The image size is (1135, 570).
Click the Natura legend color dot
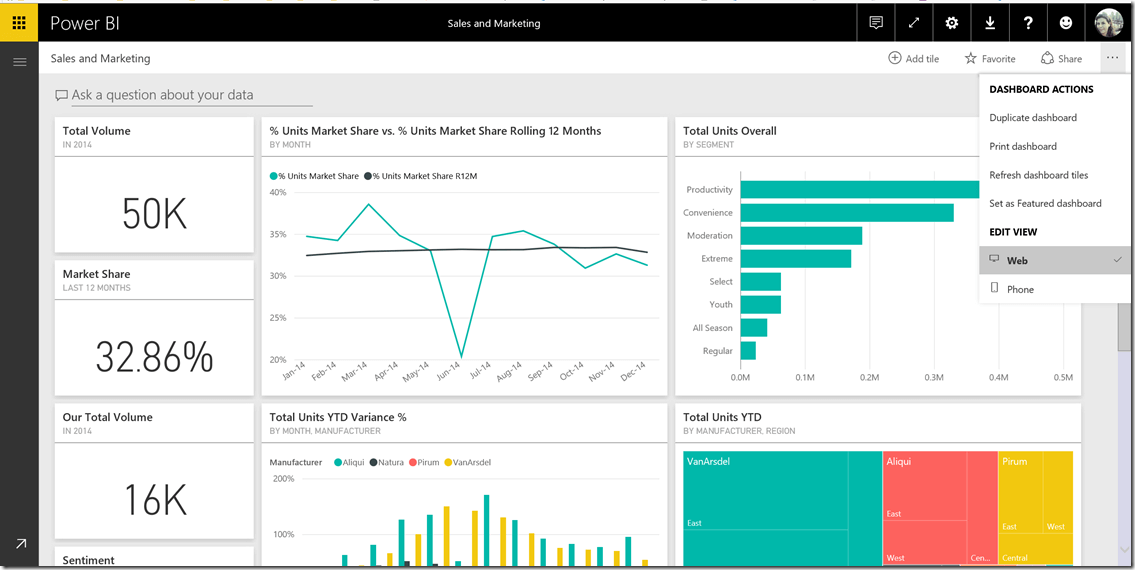[x=374, y=462]
